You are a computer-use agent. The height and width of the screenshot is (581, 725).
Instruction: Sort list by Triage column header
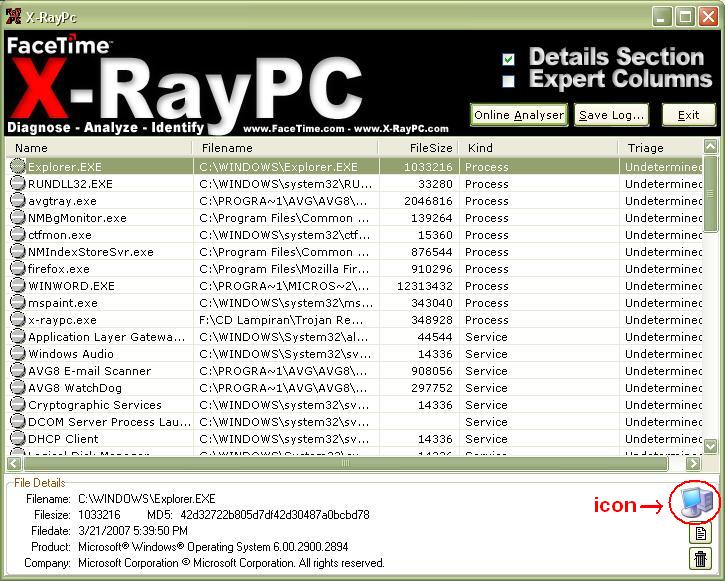tap(661, 148)
